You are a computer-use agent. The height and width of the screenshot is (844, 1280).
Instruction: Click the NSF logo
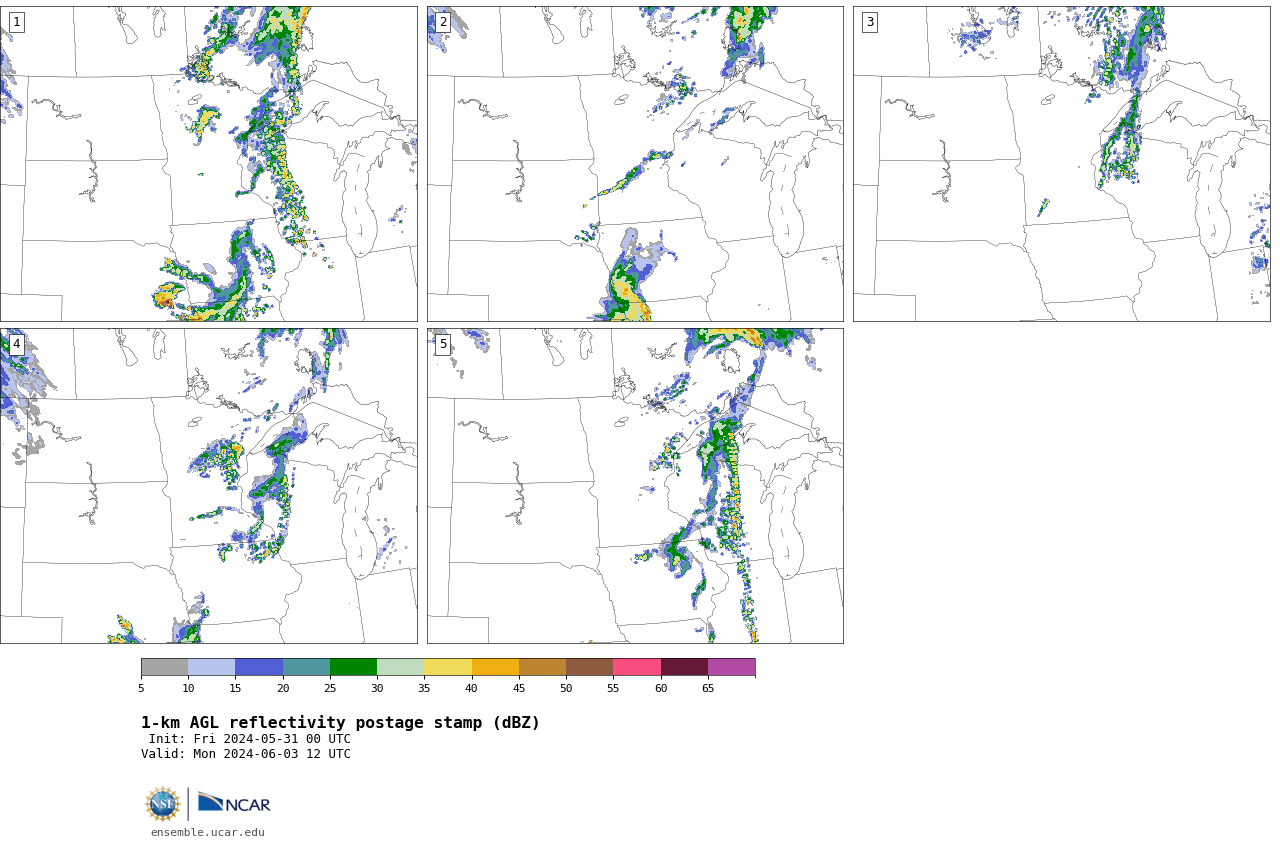tap(162, 804)
